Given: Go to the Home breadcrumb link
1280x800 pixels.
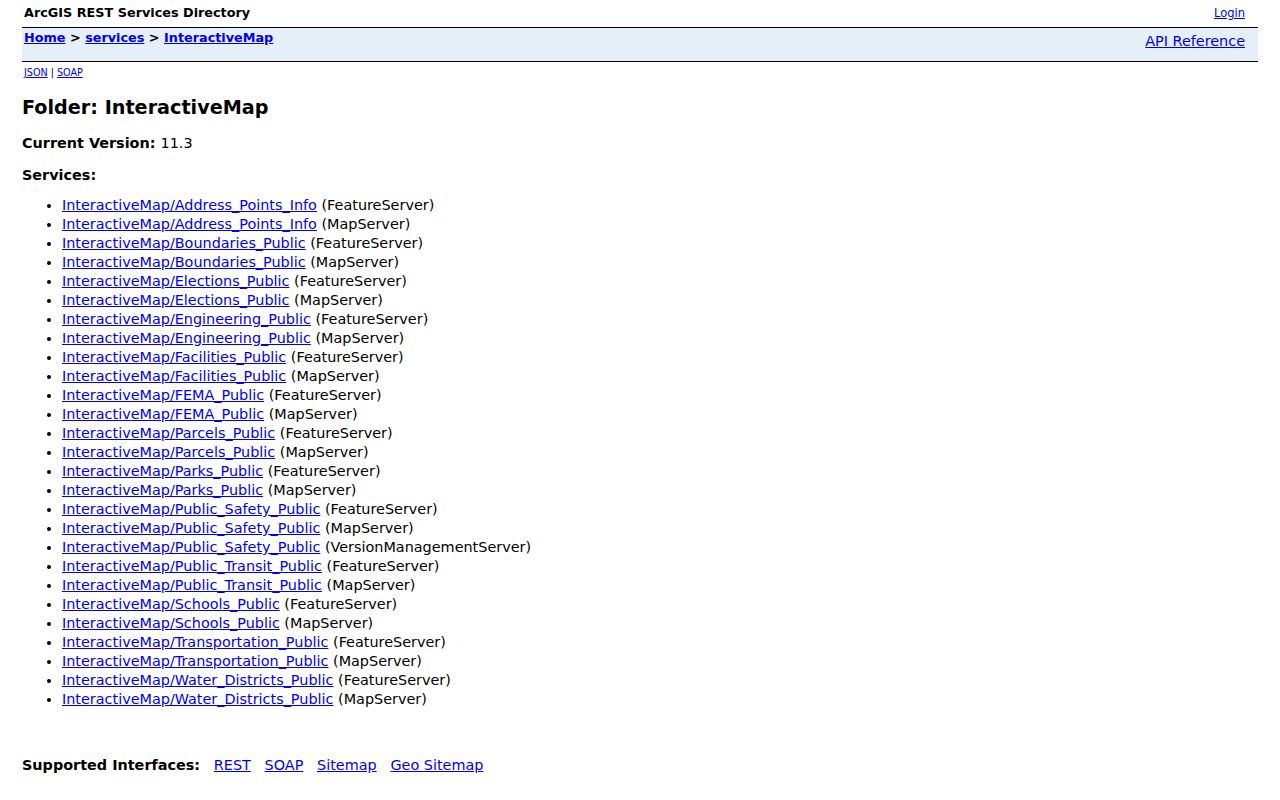Looking at the screenshot, I should pyautogui.click(x=44, y=38).
